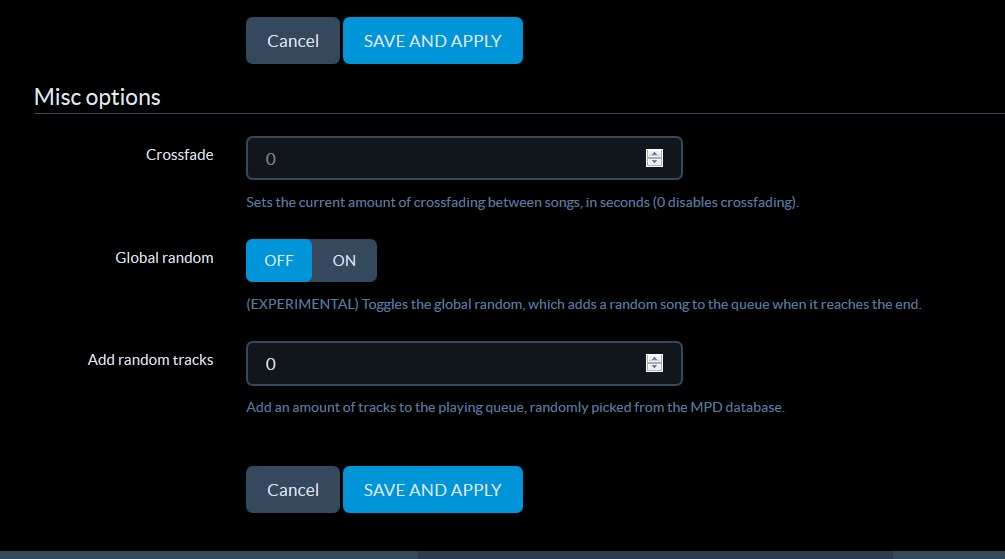
Task: Click the EXPERIMENTAL global random description
Action: point(583,305)
